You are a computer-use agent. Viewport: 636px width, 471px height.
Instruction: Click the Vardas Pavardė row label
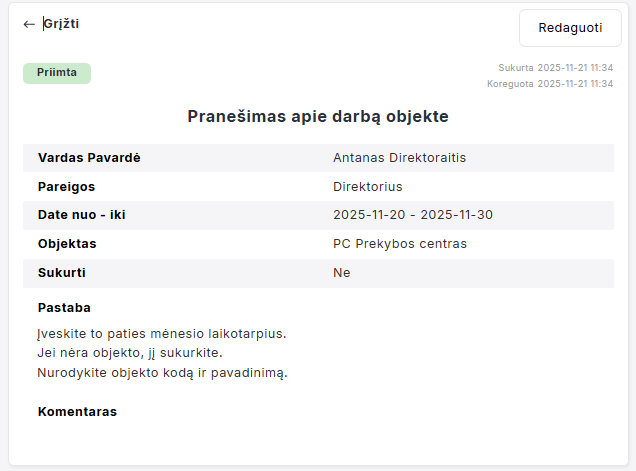pos(89,158)
